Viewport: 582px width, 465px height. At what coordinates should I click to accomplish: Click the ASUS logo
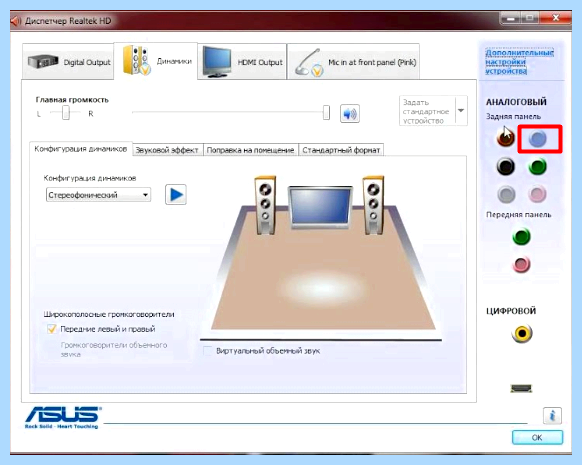[x=62, y=417]
